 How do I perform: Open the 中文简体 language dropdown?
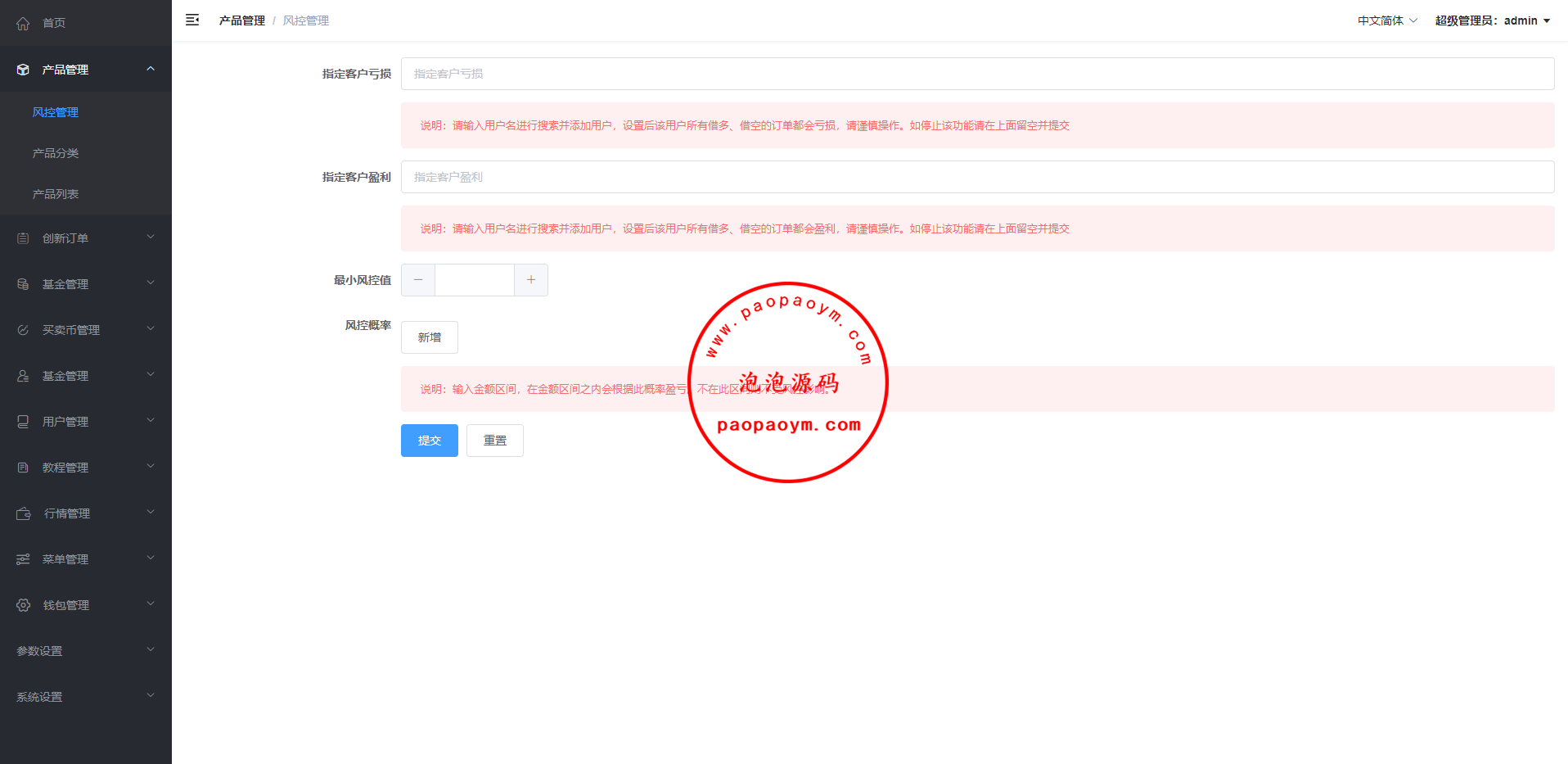1387,20
